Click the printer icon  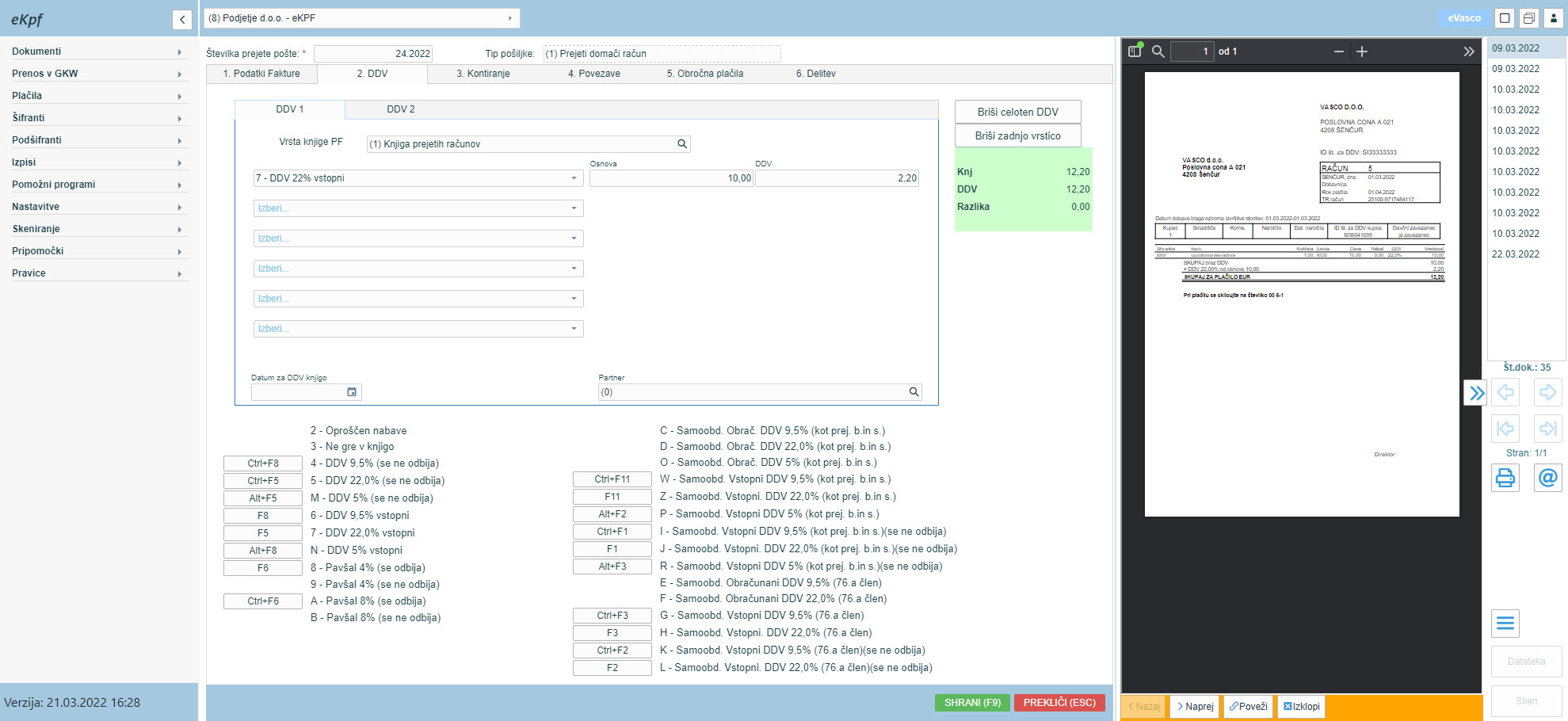(1505, 478)
